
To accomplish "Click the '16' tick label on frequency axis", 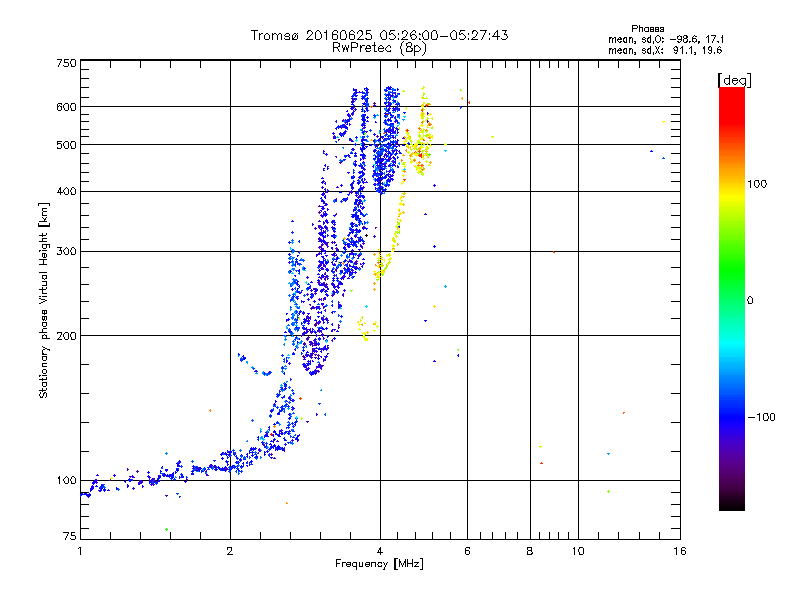I will [680, 551].
